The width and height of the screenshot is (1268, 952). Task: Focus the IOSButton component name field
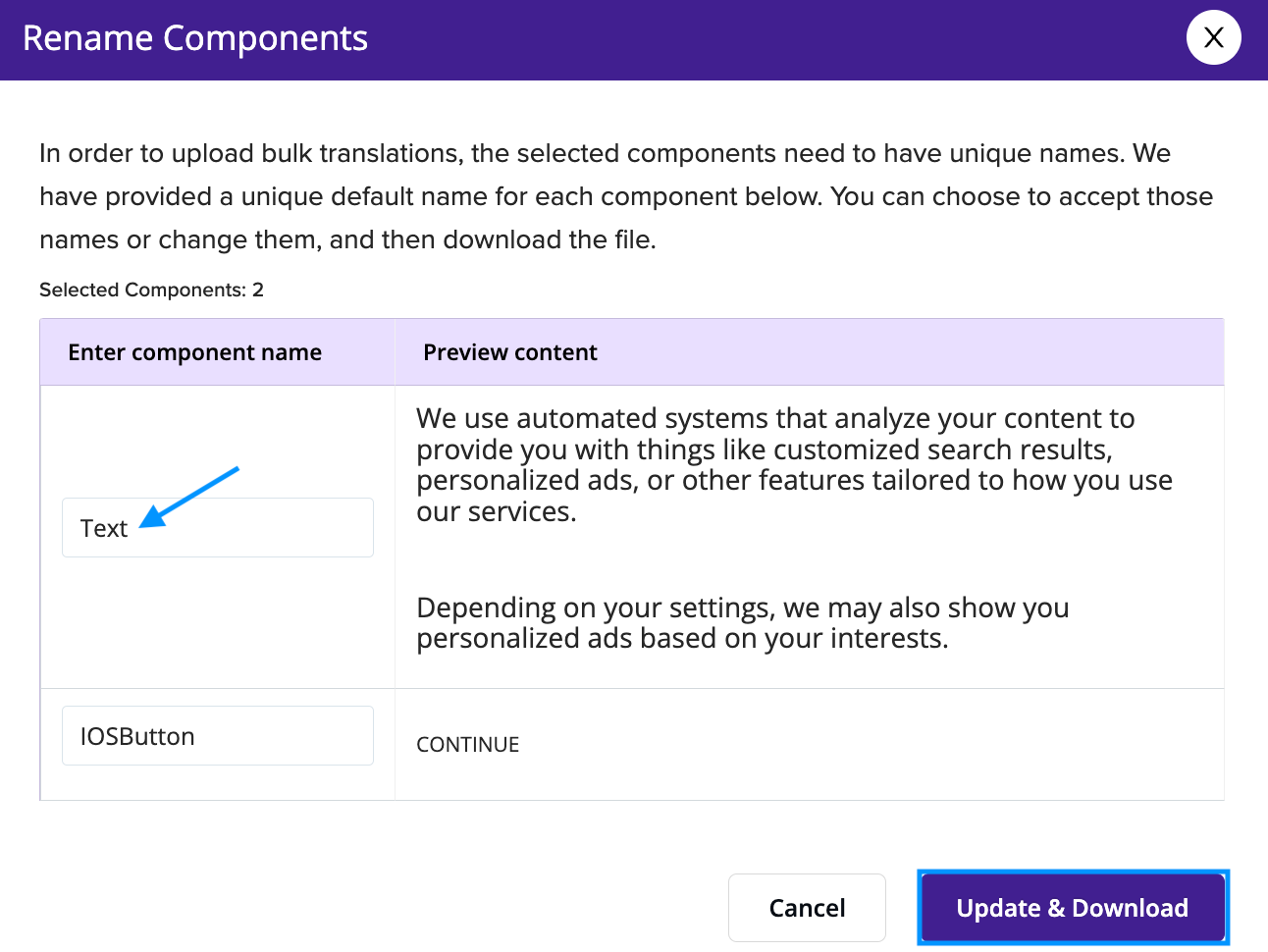pos(218,735)
